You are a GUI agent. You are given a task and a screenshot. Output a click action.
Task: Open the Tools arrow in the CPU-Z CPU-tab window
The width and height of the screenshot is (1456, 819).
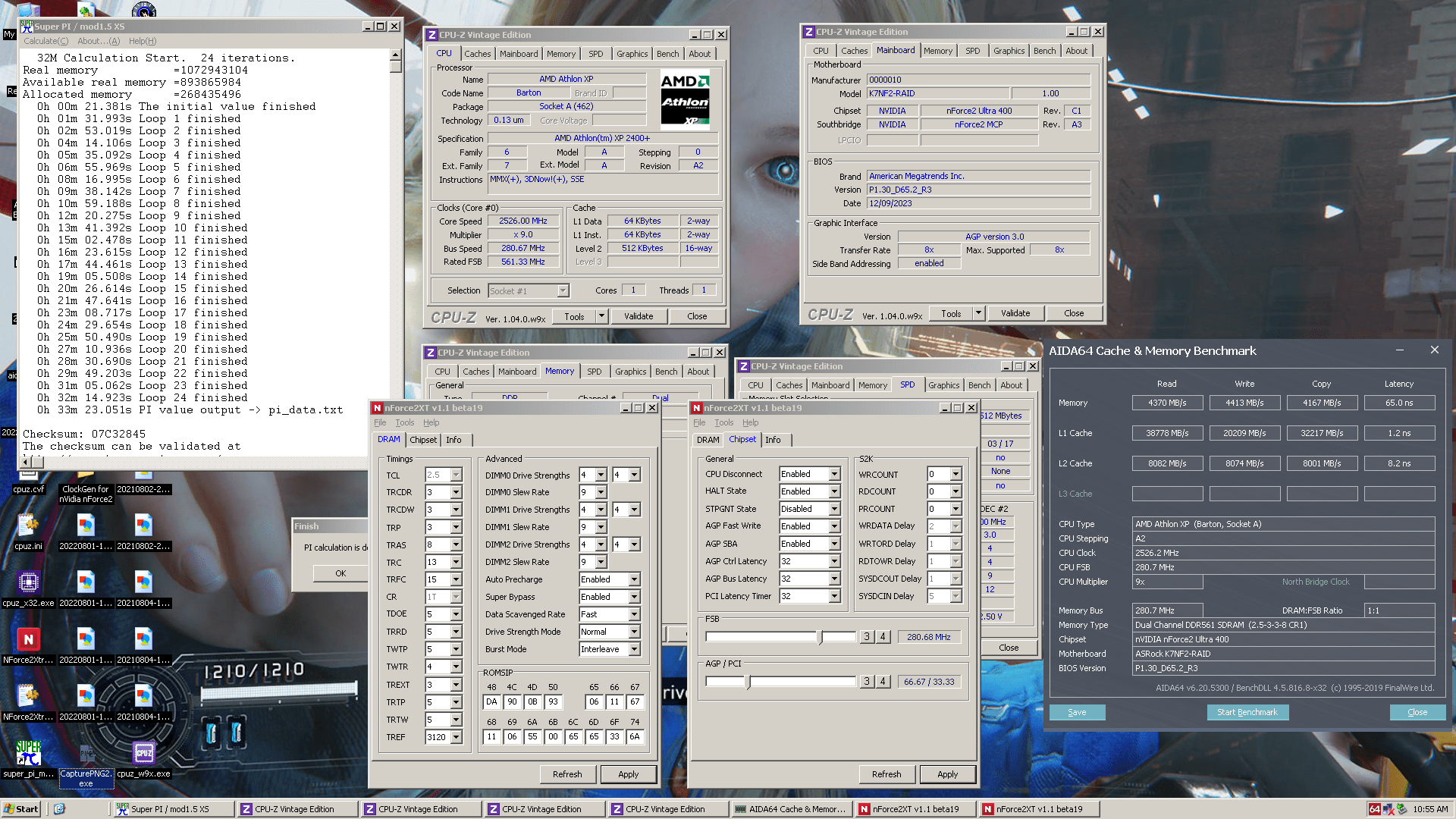click(602, 316)
